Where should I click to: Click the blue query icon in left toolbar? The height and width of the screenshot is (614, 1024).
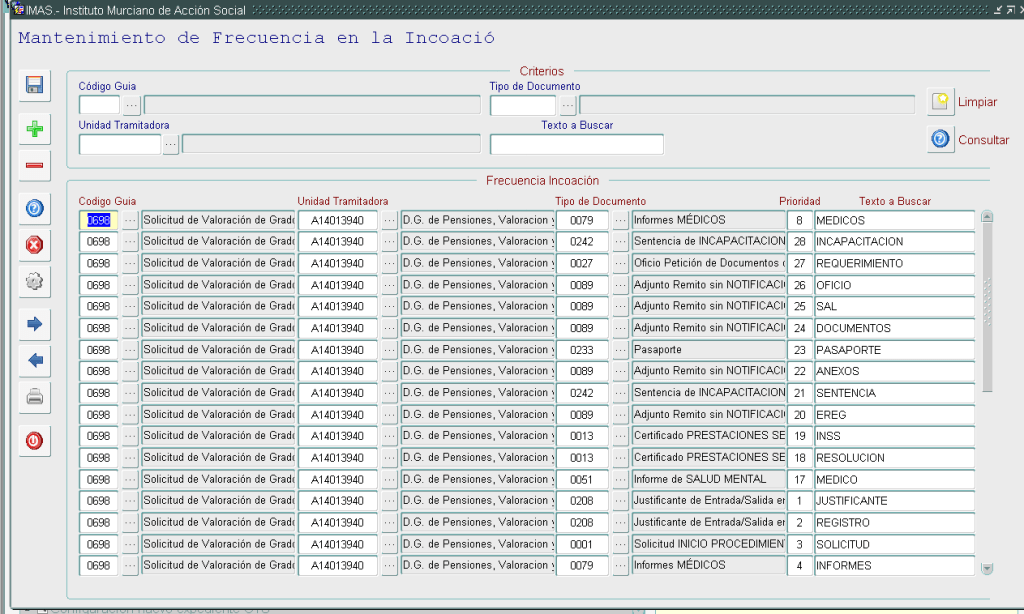(x=34, y=208)
